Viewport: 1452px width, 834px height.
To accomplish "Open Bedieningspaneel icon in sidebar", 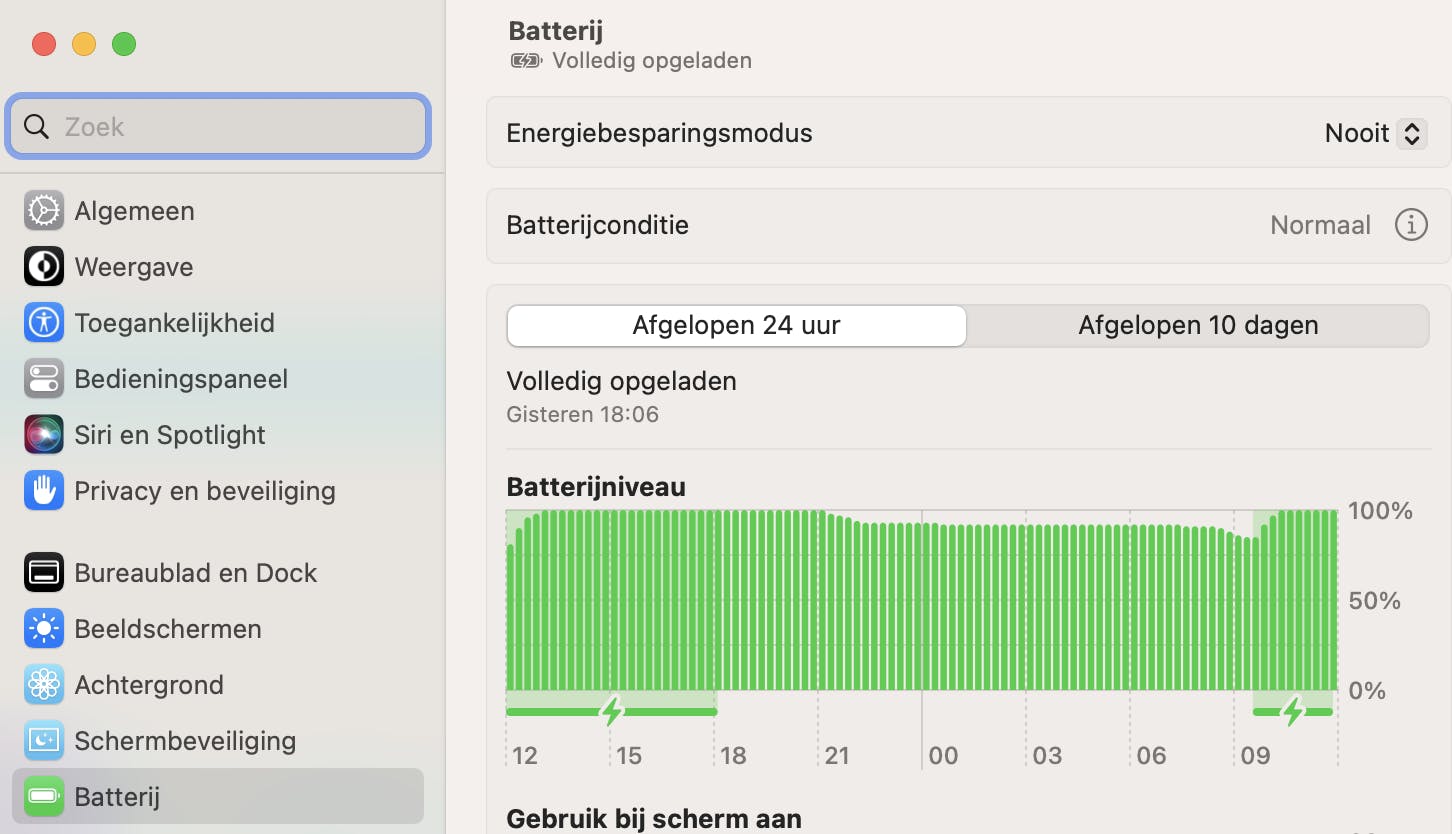I will pos(44,379).
